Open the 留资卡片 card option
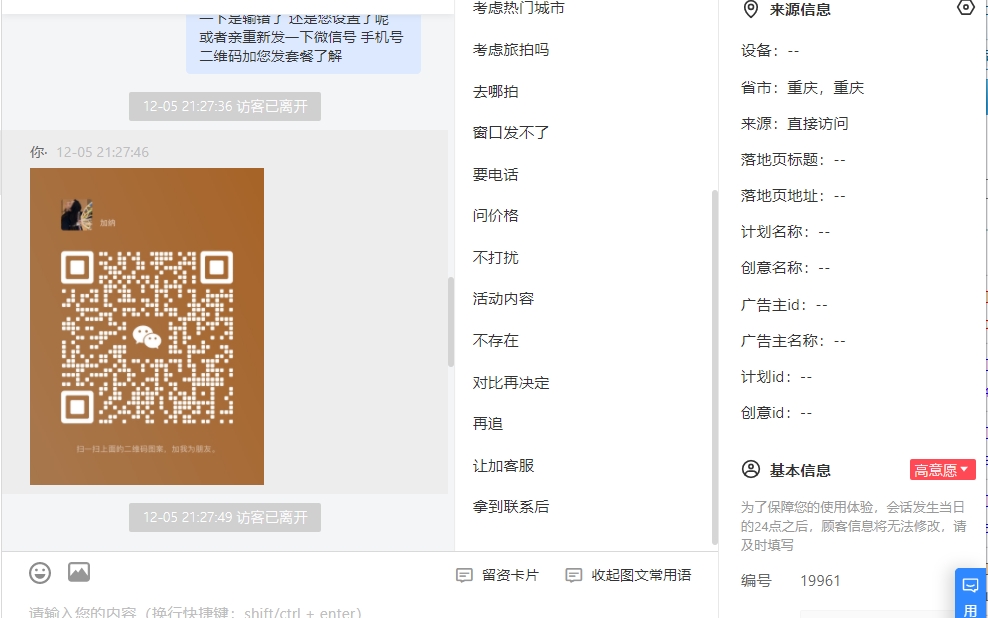The width and height of the screenshot is (988, 618). [x=497, y=575]
